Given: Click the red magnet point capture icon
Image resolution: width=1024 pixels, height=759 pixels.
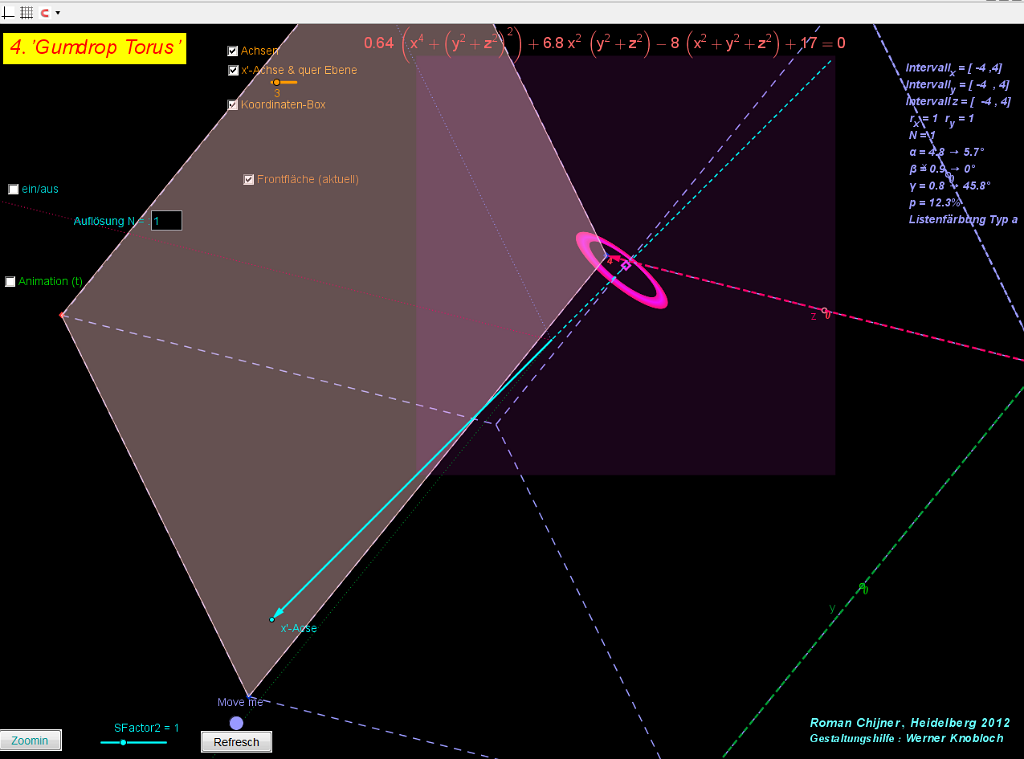Looking at the screenshot, I should point(44,12).
